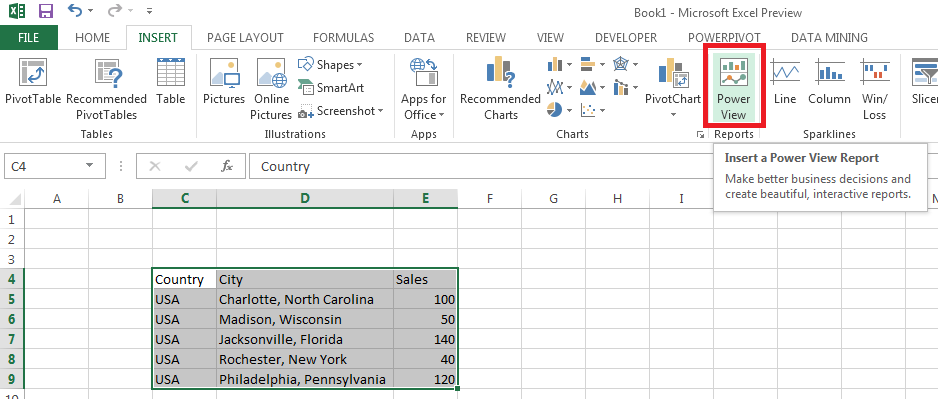
Task: Open Apps for Office
Action: [424, 89]
